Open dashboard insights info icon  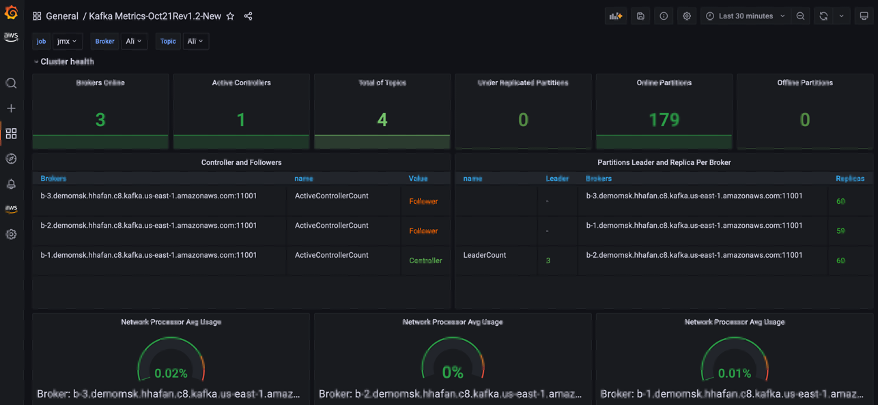pyautogui.click(x=664, y=16)
